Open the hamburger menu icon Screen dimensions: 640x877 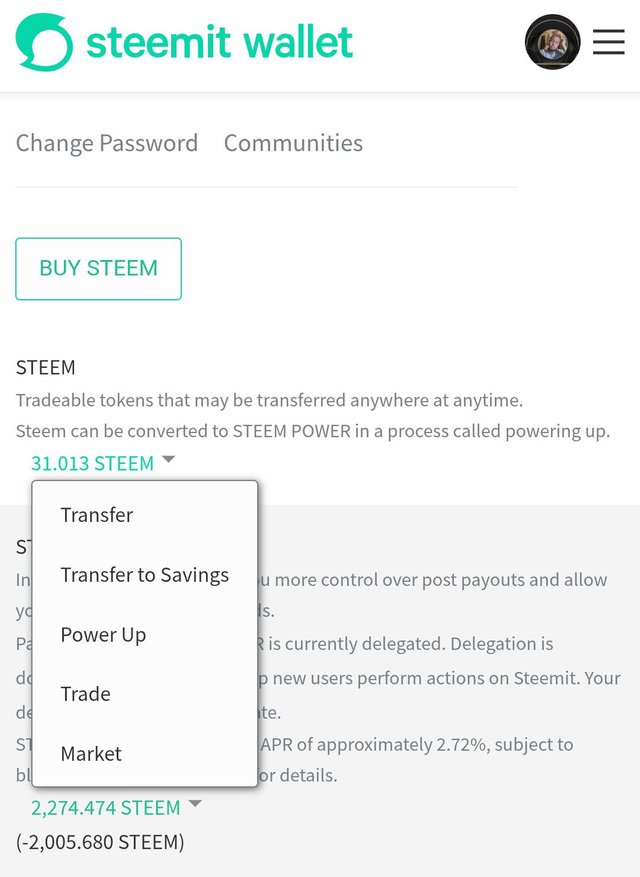(x=609, y=42)
